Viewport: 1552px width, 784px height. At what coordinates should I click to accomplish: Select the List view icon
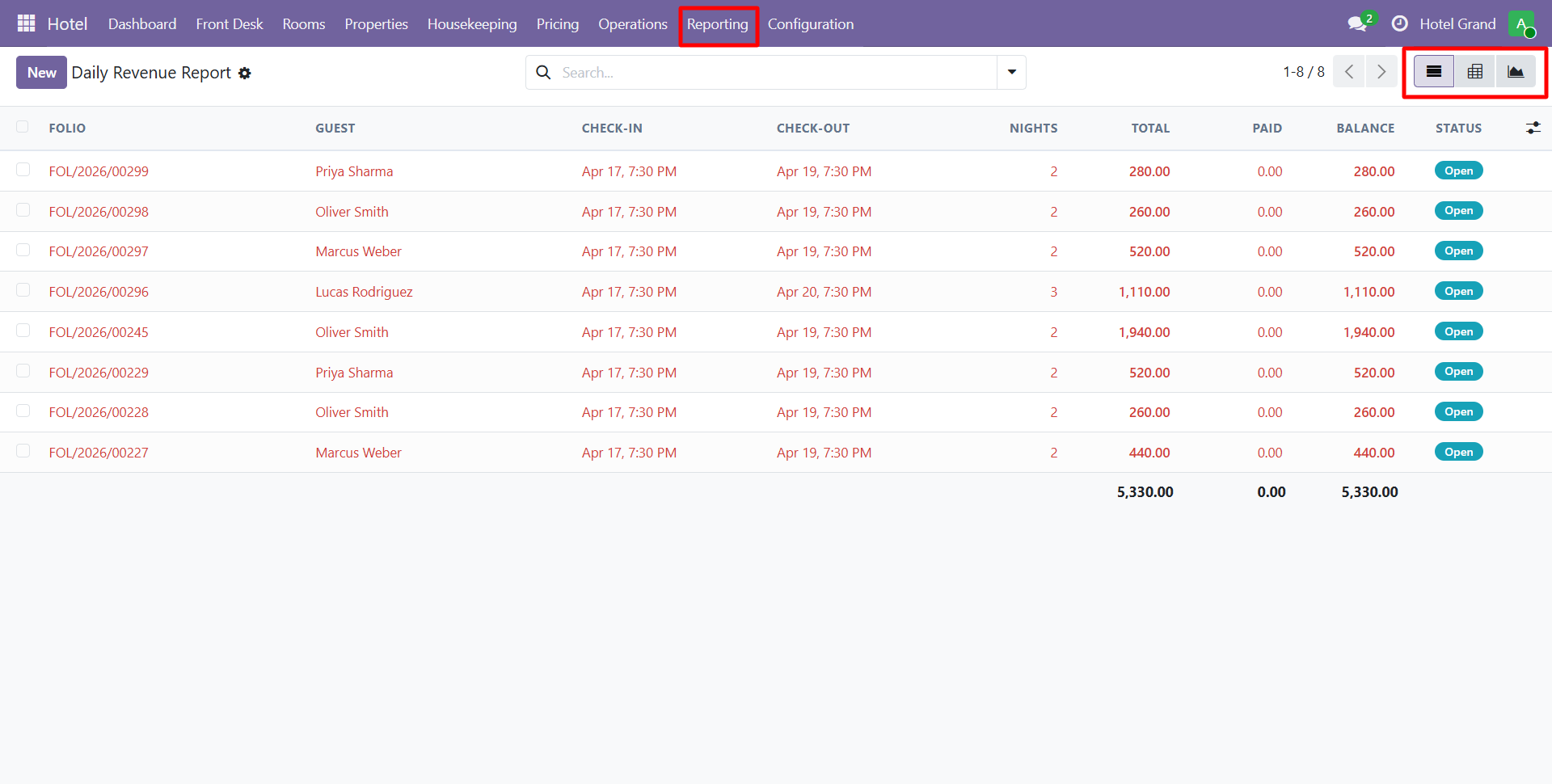[1432, 71]
